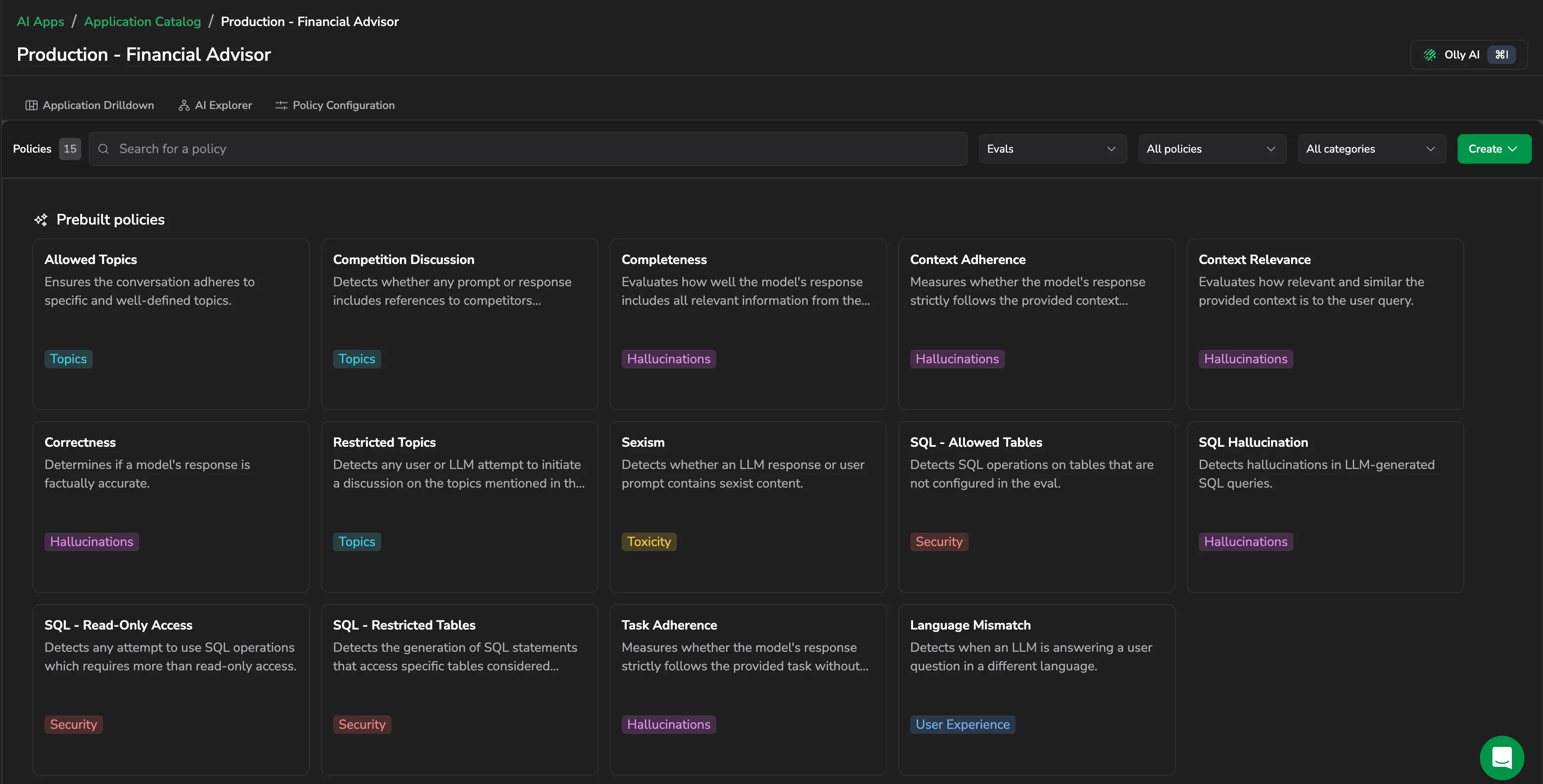Open the Allowed Topics policy card
The height and width of the screenshot is (784, 1543).
[x=171, y=324]
